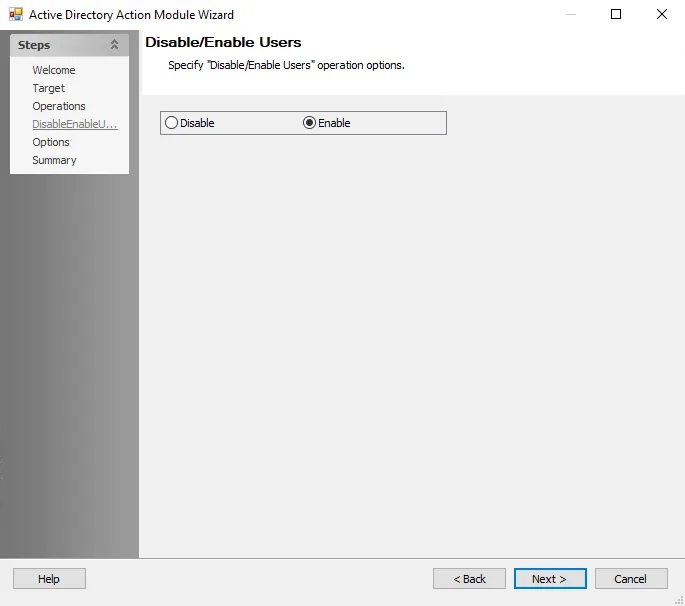This screenshot has width=685, height=606.
Task: Minimize the wizard window
Action: 571,14
